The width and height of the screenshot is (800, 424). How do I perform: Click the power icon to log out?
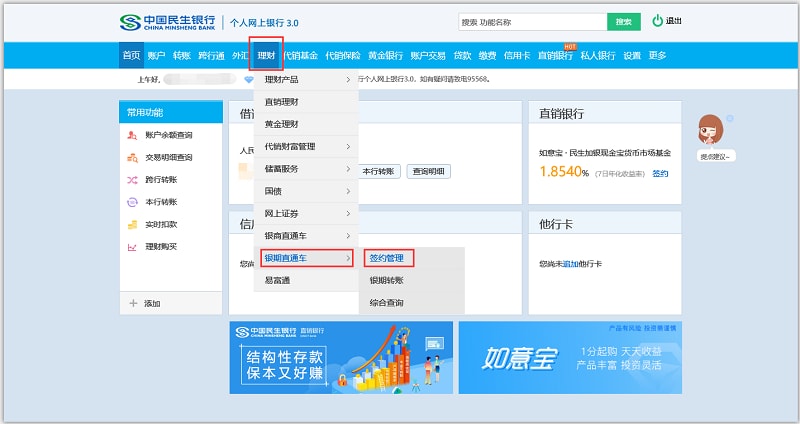[x=657, y=21]
